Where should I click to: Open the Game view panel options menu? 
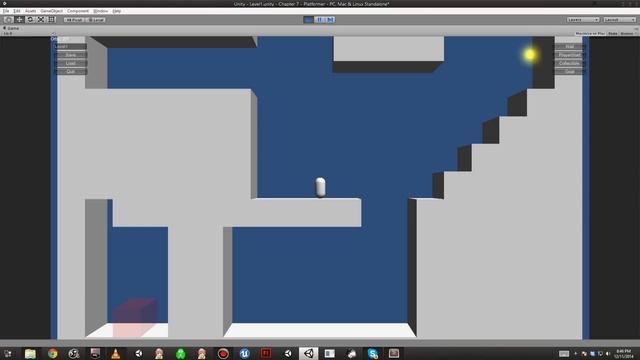[x=636, y=29]
